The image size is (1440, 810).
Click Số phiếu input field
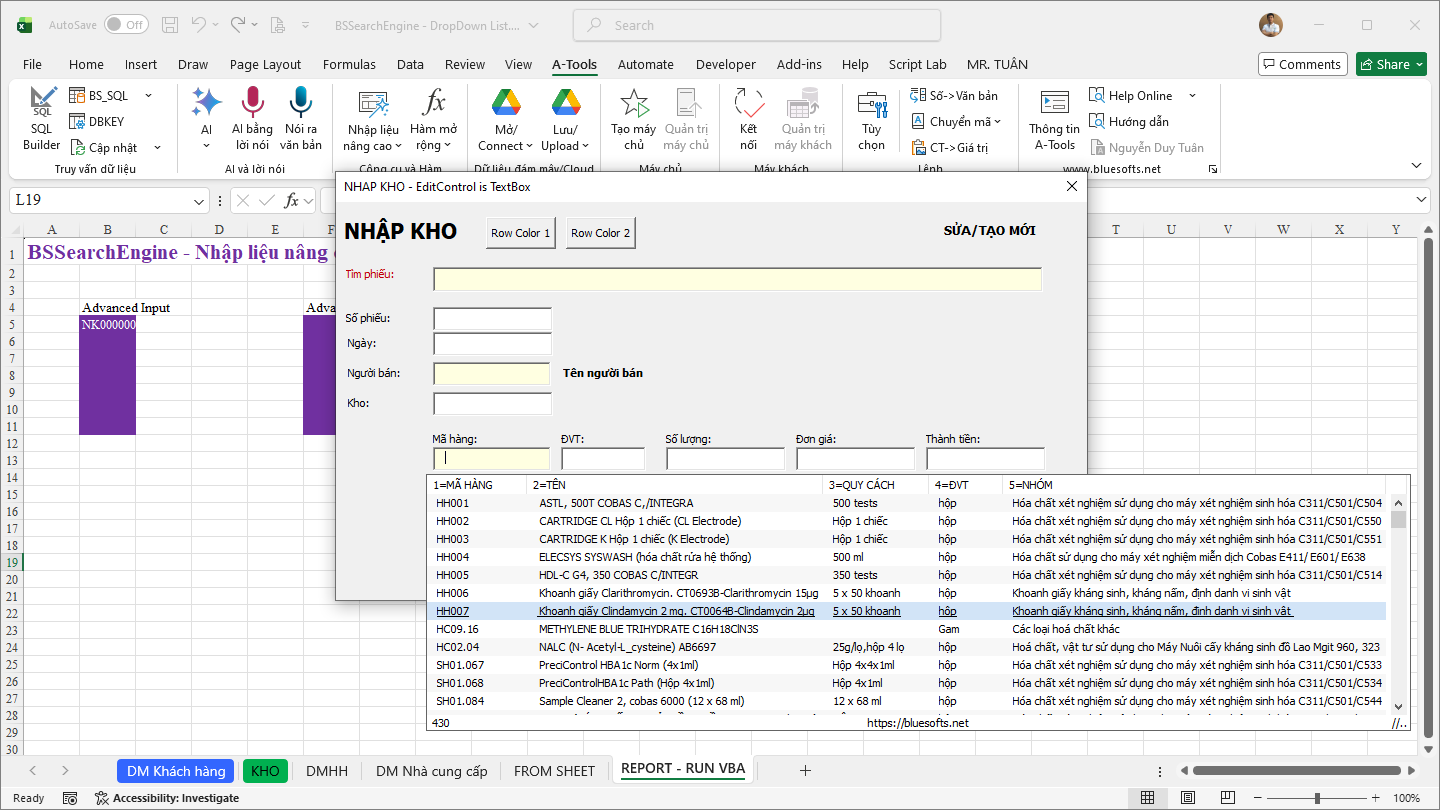[492, 319]
